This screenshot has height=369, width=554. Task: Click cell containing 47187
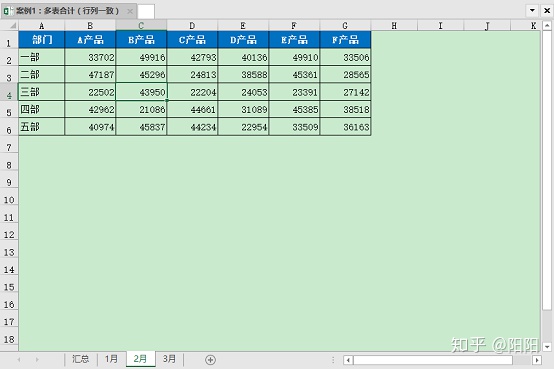pyautogui.click(x=90, y=74)
